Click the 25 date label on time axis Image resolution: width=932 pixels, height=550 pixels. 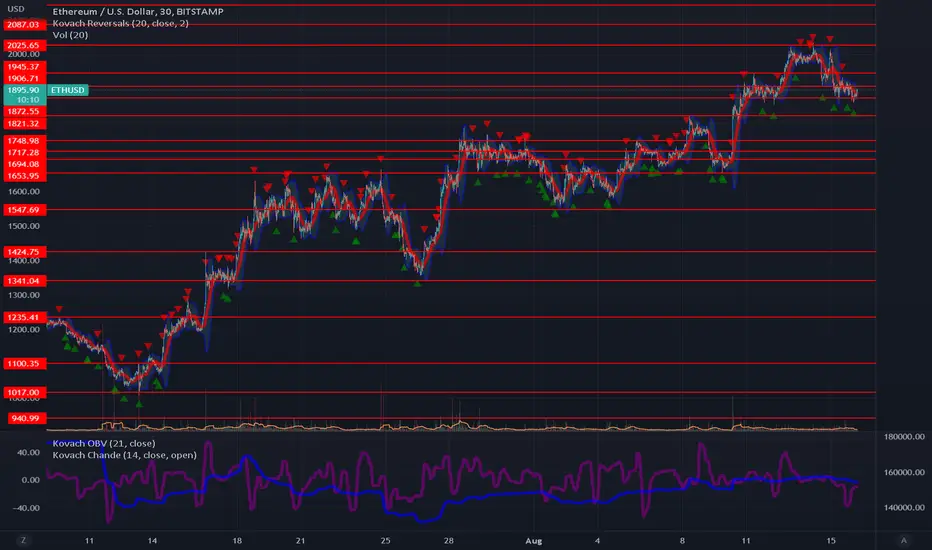(x=385, y=540)
